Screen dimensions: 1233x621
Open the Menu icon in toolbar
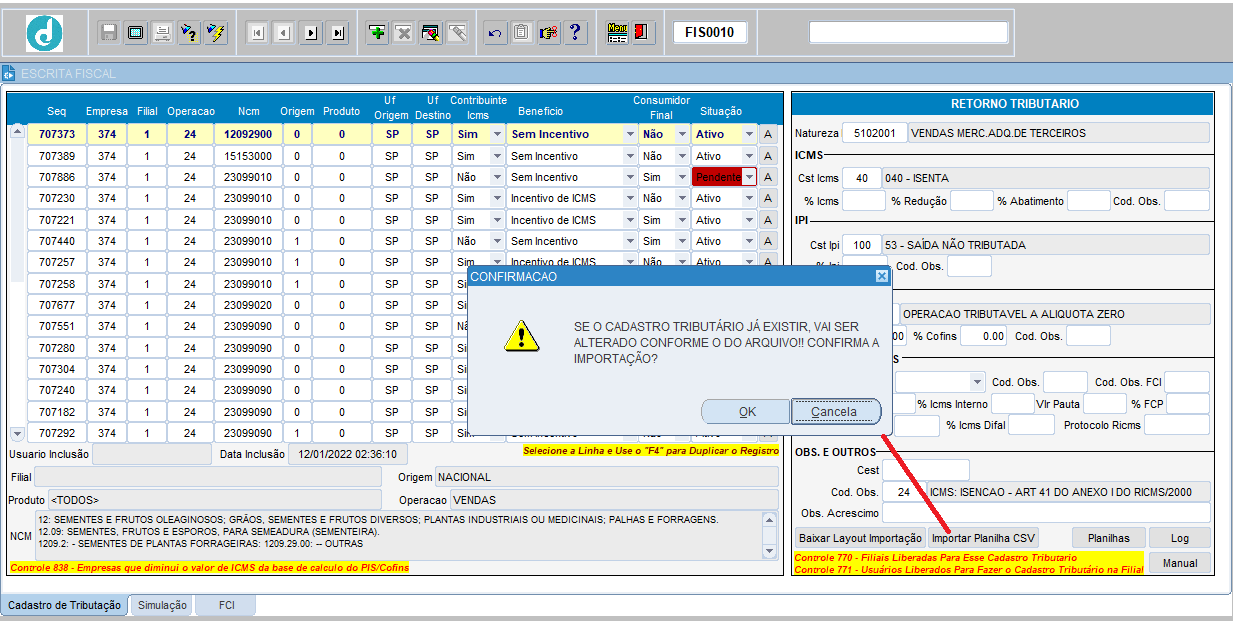pos(617,33)
